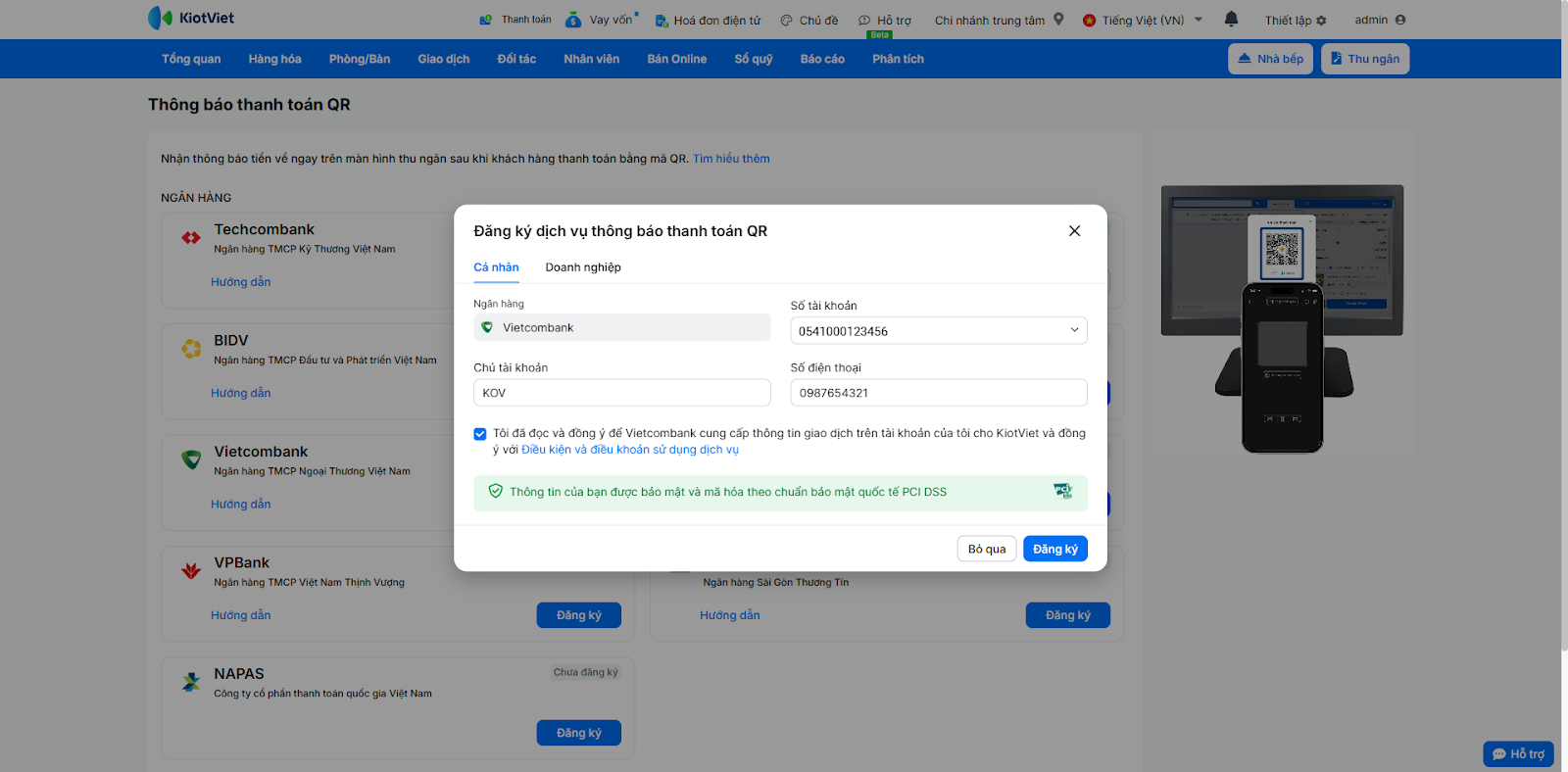
Task: Select the Cá nhân tab
Action: click(496, 267)
